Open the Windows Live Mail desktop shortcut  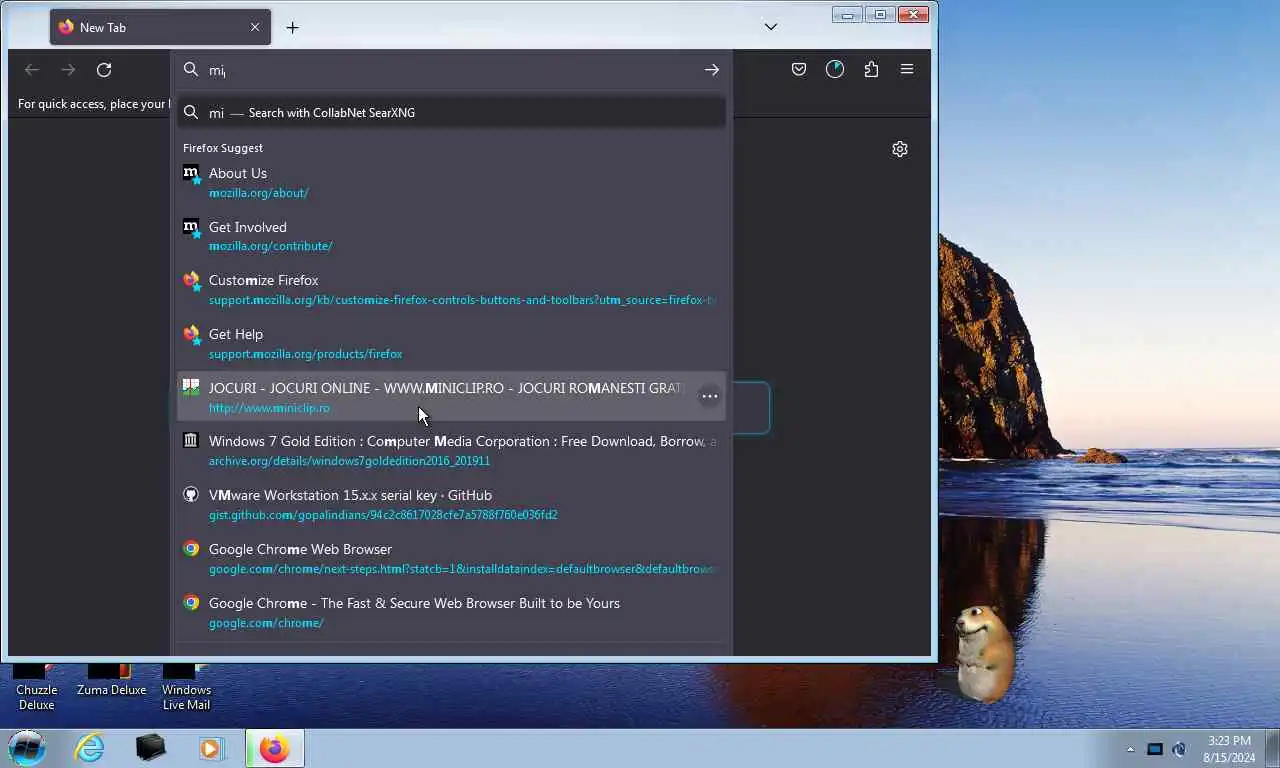point(187,687)
